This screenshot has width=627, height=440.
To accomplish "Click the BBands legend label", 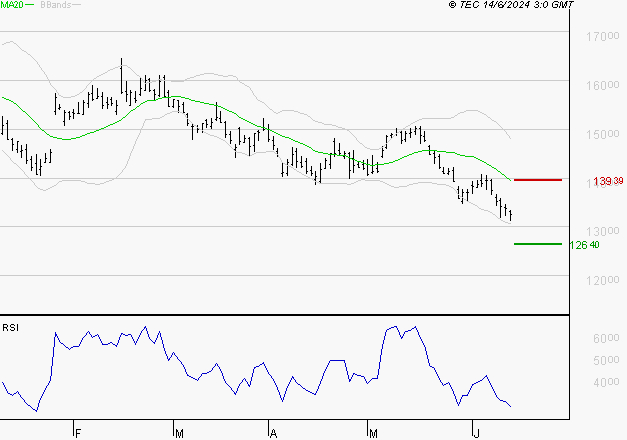I will (x=56, y=5).
